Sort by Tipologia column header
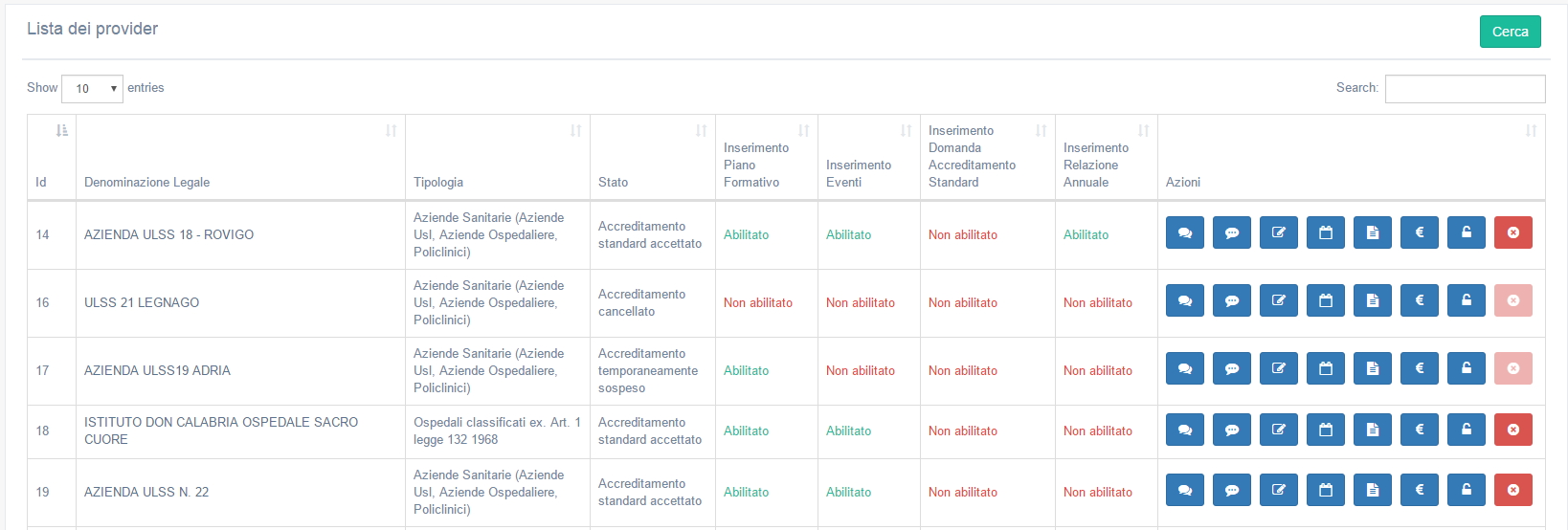Viewport: 1568px width, 530px height. click(x=498, y=157)
